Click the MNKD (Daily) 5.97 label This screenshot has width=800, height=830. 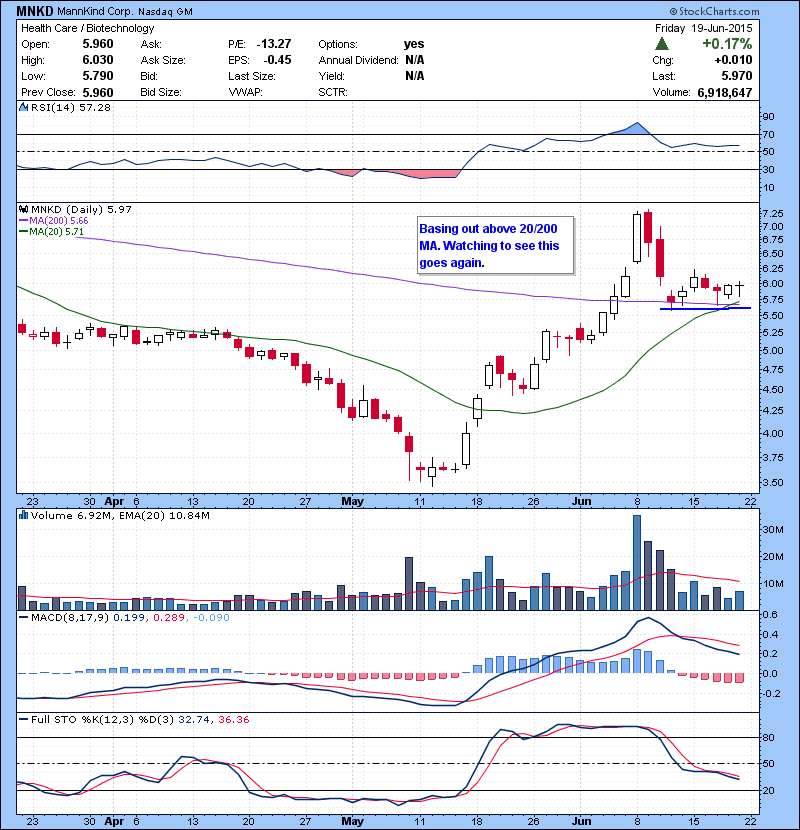(x=81, y=210)
